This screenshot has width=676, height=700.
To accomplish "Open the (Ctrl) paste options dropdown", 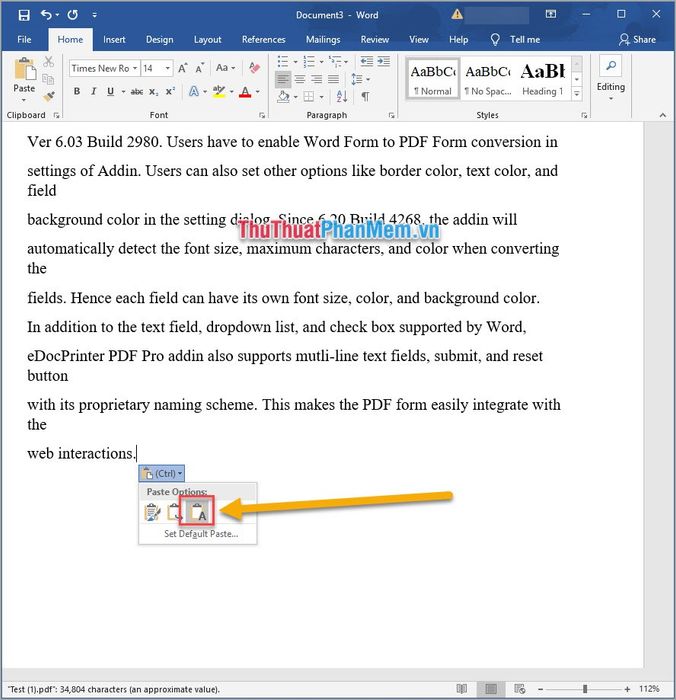I will pyautogui.click(x=162, y=473).
